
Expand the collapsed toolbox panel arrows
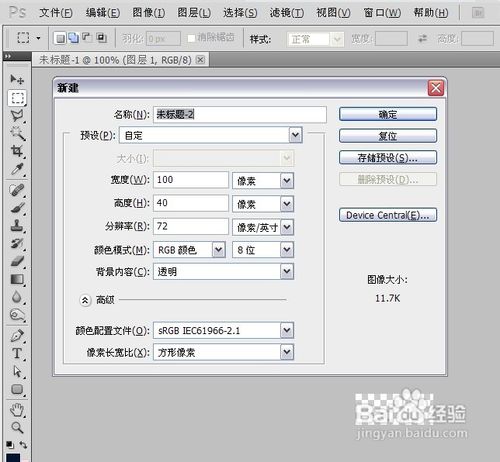[x=8, y=56]
